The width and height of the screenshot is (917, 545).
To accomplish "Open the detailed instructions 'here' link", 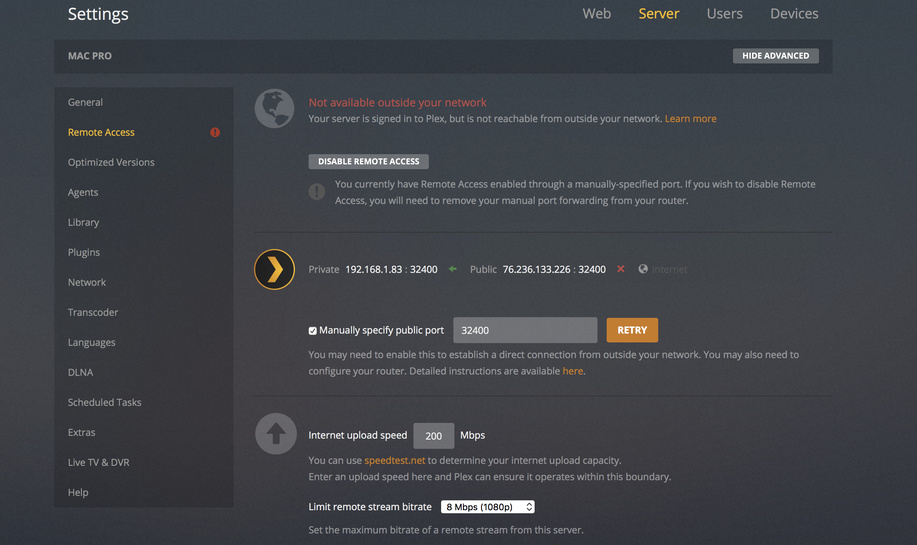I will tap(573, 371).
